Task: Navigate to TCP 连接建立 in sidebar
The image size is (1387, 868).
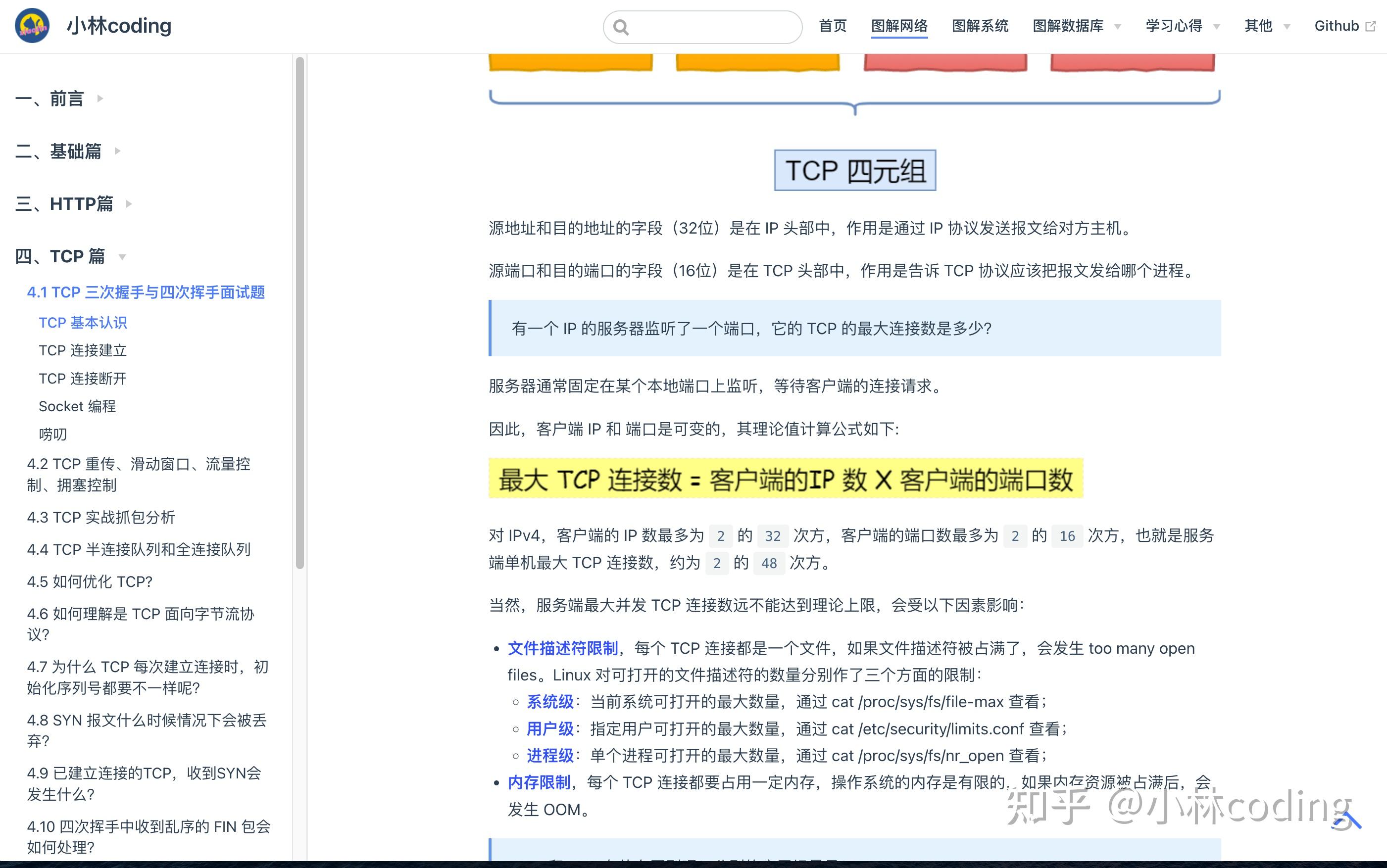Action: [x=83, y=350]
